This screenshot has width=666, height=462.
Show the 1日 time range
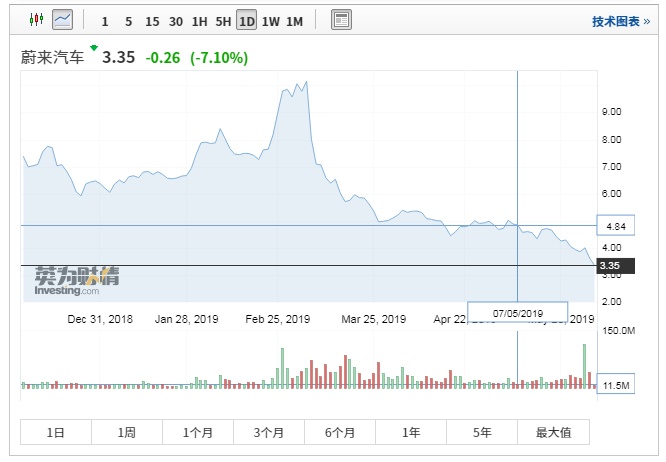click(56, 432)
